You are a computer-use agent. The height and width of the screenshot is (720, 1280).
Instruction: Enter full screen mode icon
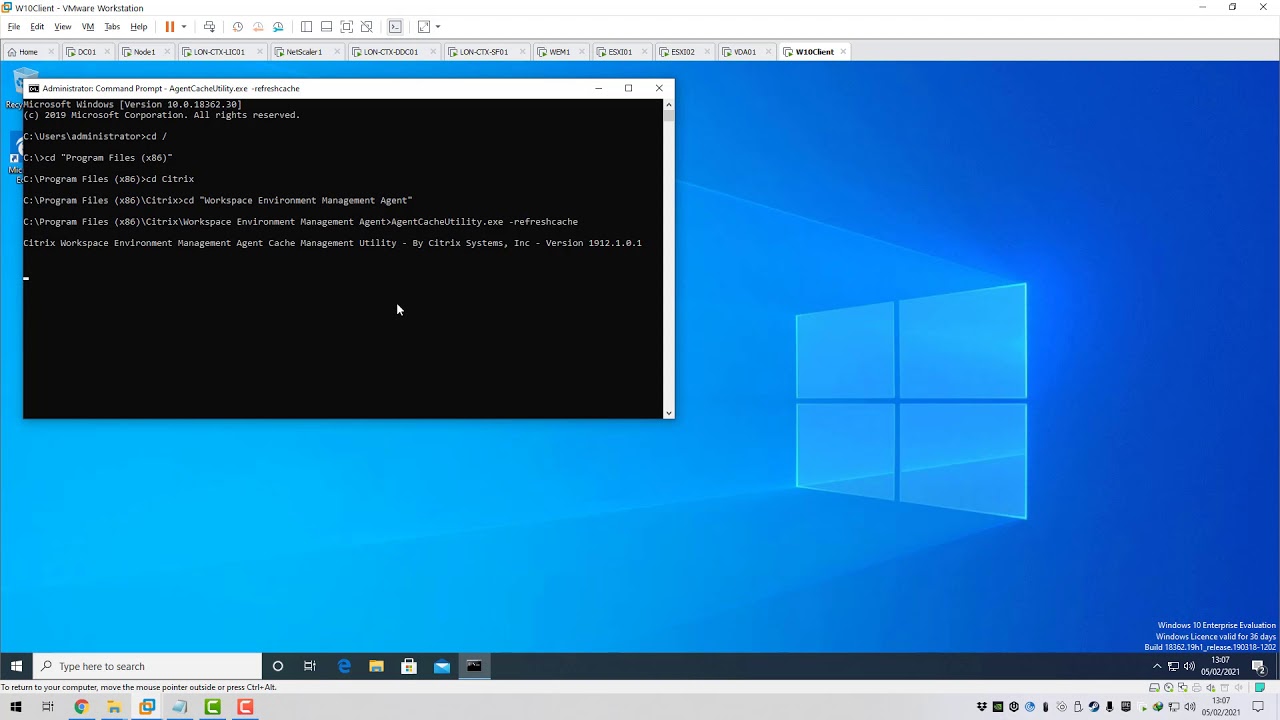click(346, 27)
